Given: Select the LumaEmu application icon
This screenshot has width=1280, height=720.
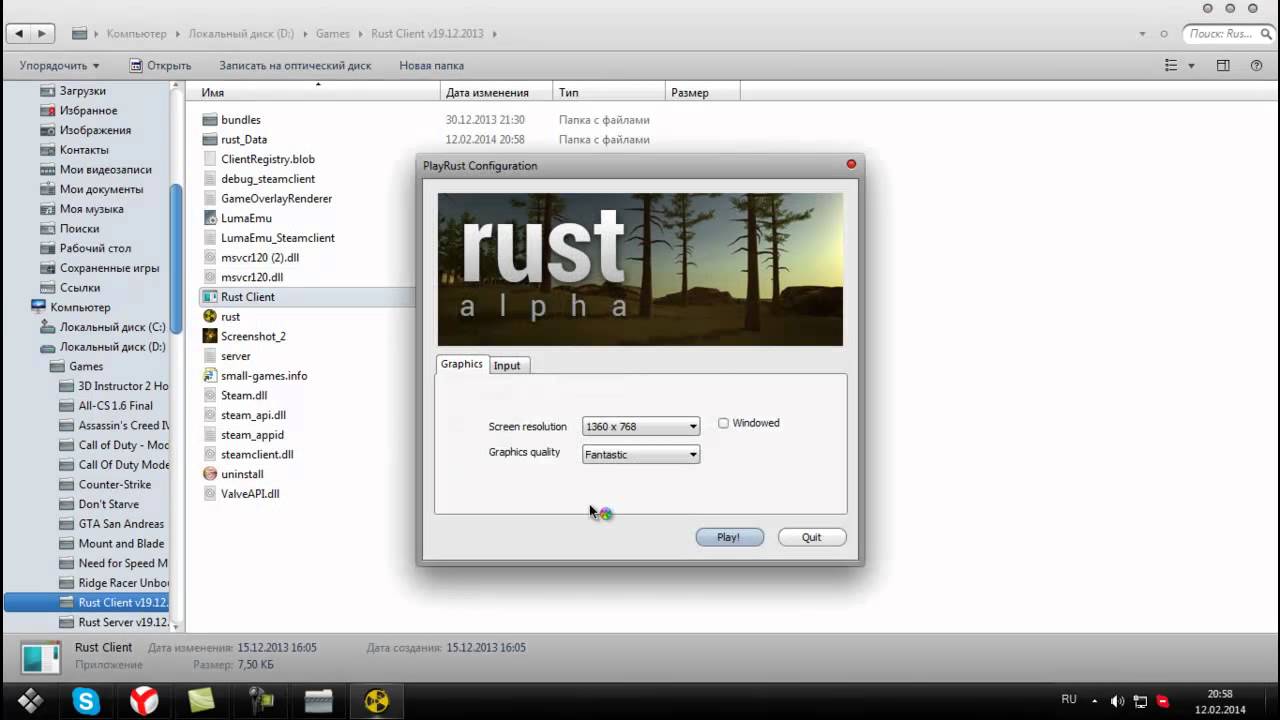Looking at the screenshot, I should click(210, 218).
